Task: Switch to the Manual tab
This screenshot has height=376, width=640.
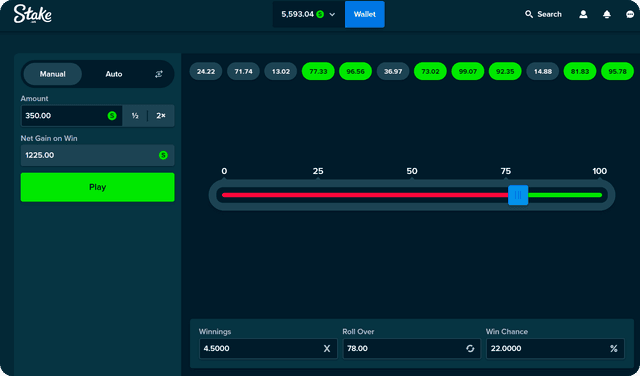Action: click(x=53, y=74)
